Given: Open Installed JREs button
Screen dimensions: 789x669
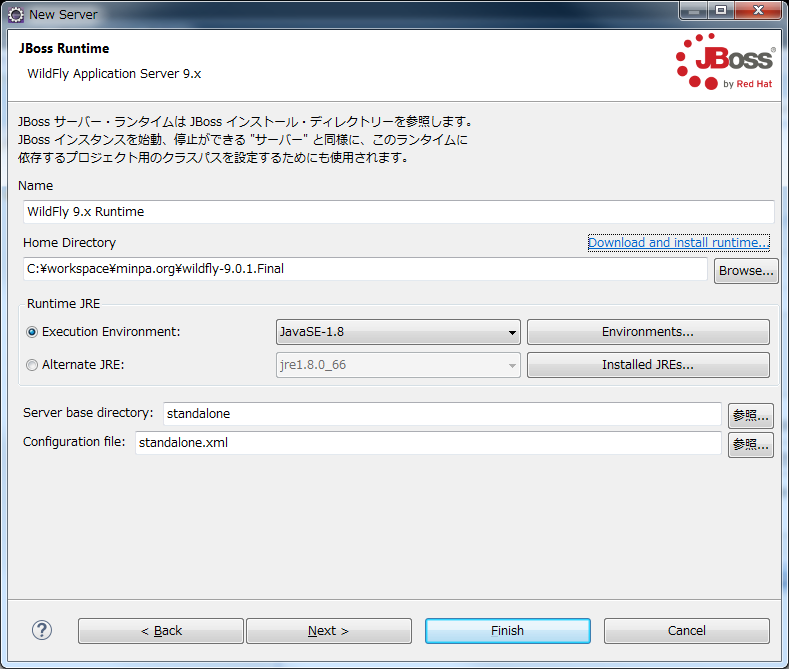Looking at the screenshot, I should pyautogui.click(x=647, y=365).
